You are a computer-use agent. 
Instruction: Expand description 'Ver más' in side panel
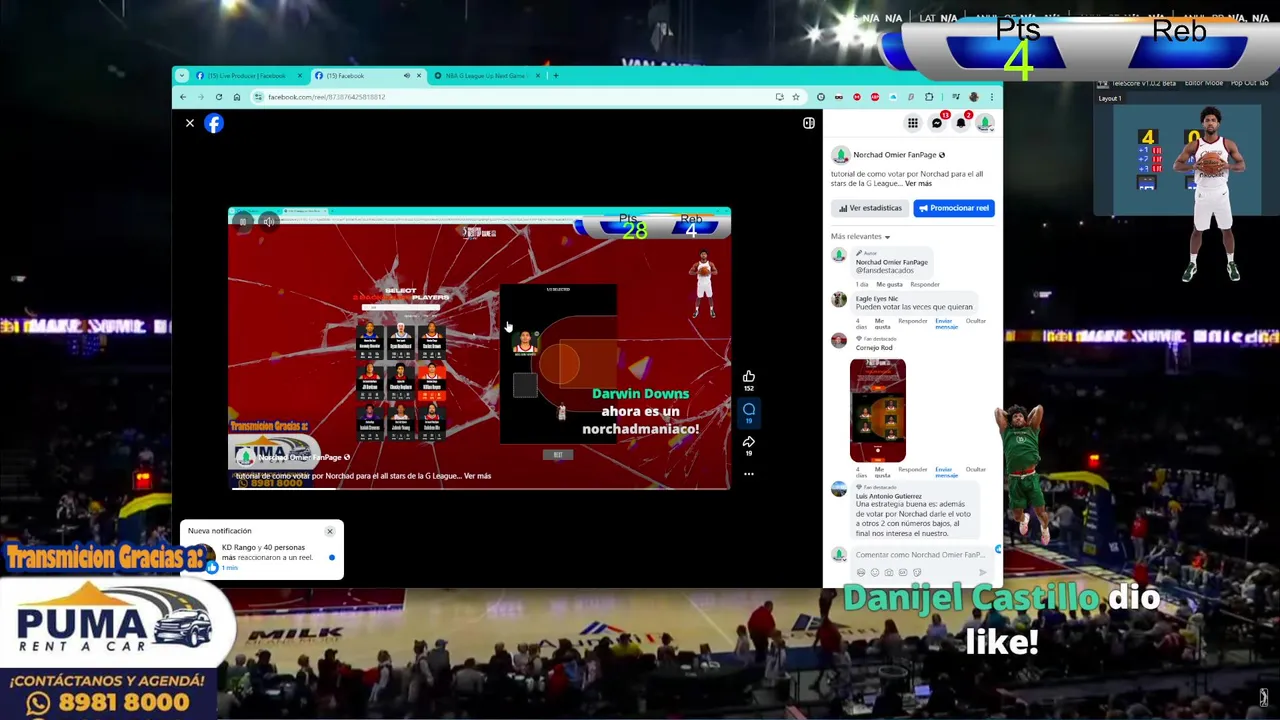click(918, 183)
